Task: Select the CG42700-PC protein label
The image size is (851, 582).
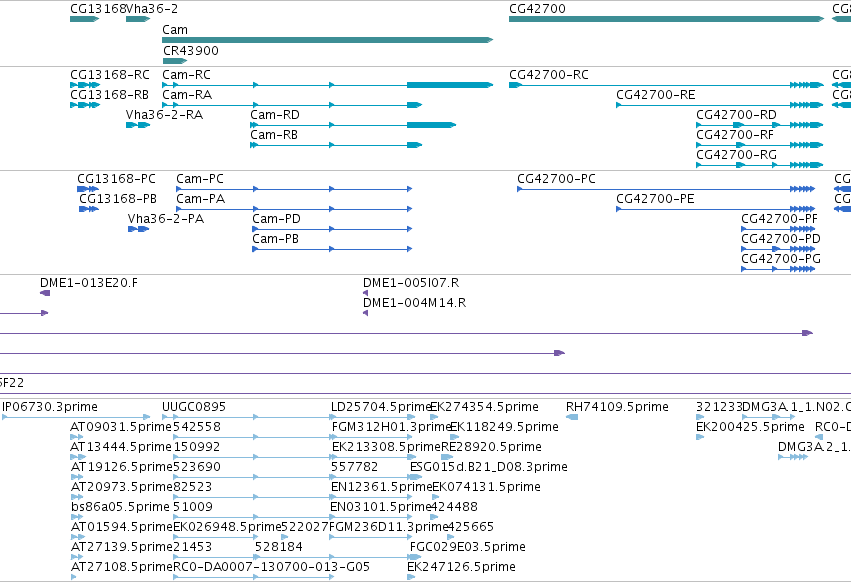Action: (x=556, y=179)
